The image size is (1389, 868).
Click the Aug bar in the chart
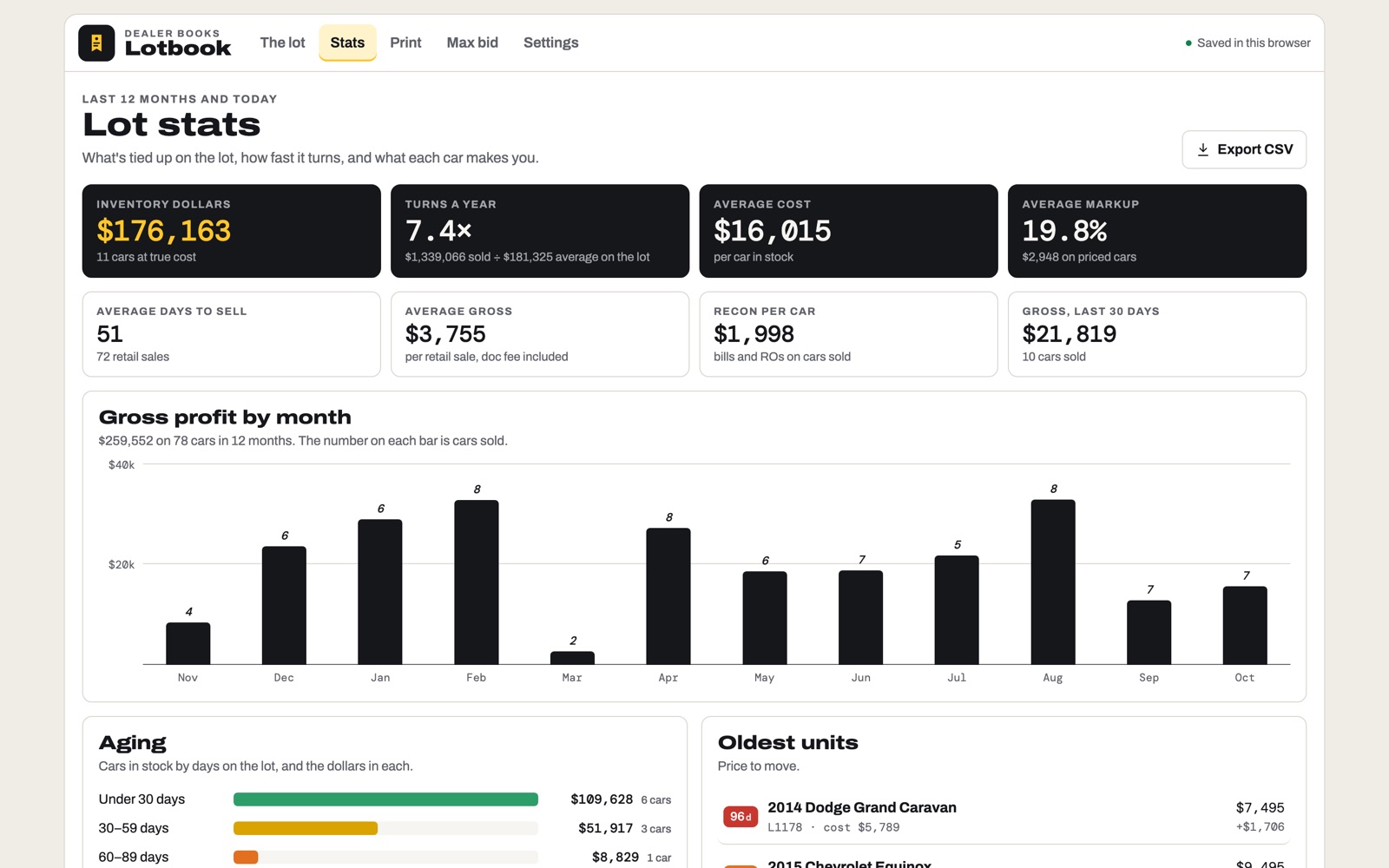1053,582
